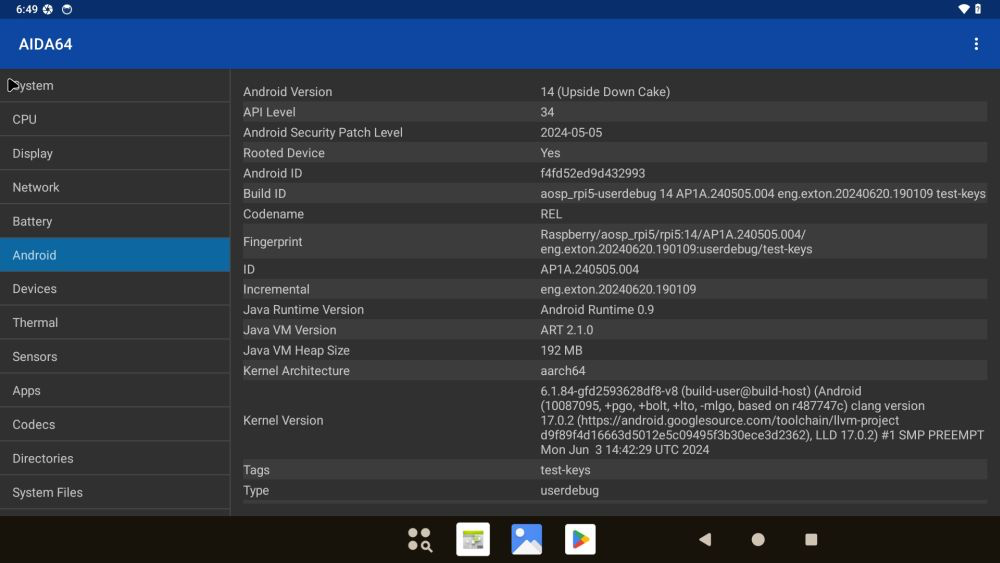This screenshot has width=1000, height=563.
Task: Select the Tags label
Action: tap(256, 470)
